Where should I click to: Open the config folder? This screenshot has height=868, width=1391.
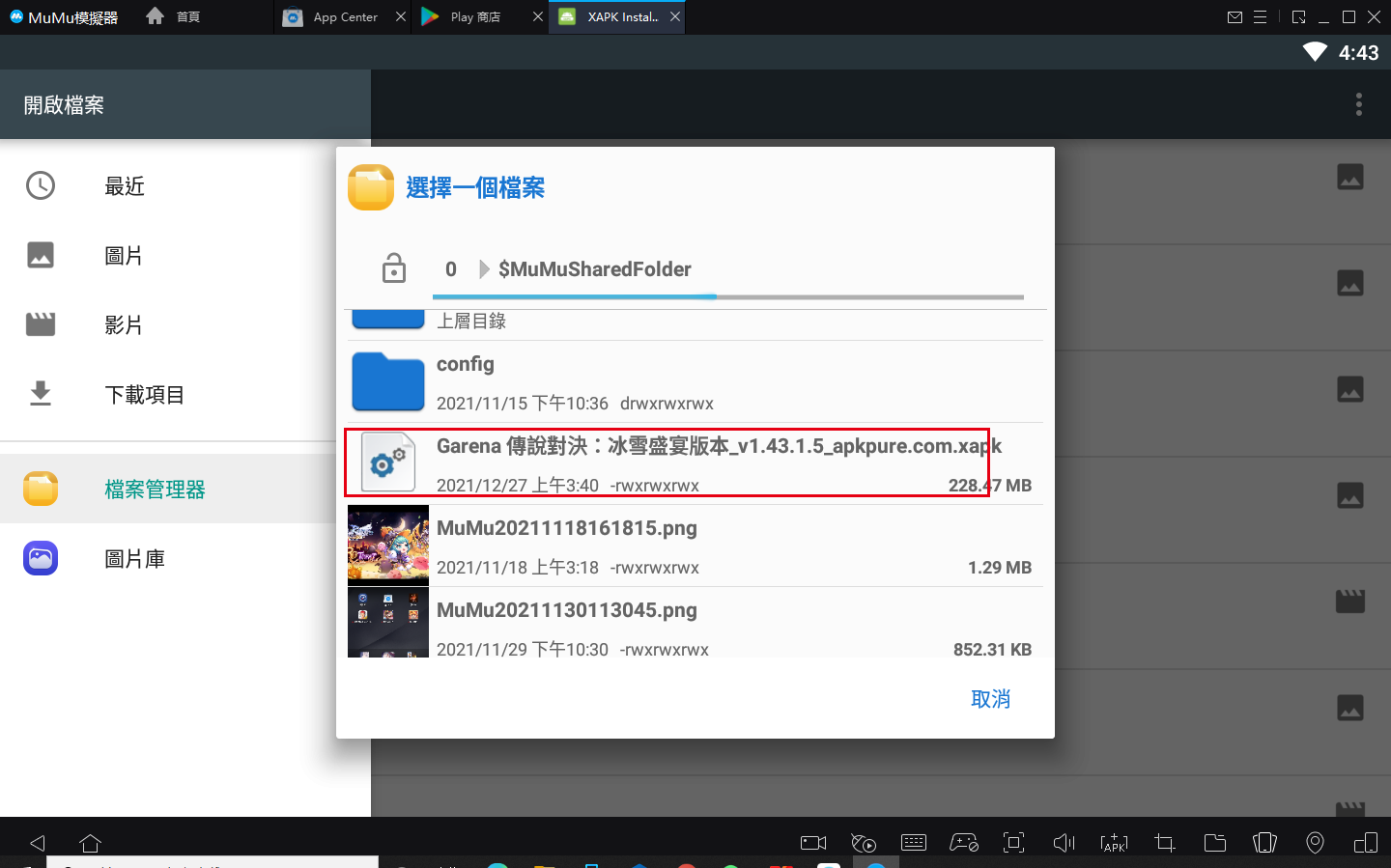tap(695, 381)
